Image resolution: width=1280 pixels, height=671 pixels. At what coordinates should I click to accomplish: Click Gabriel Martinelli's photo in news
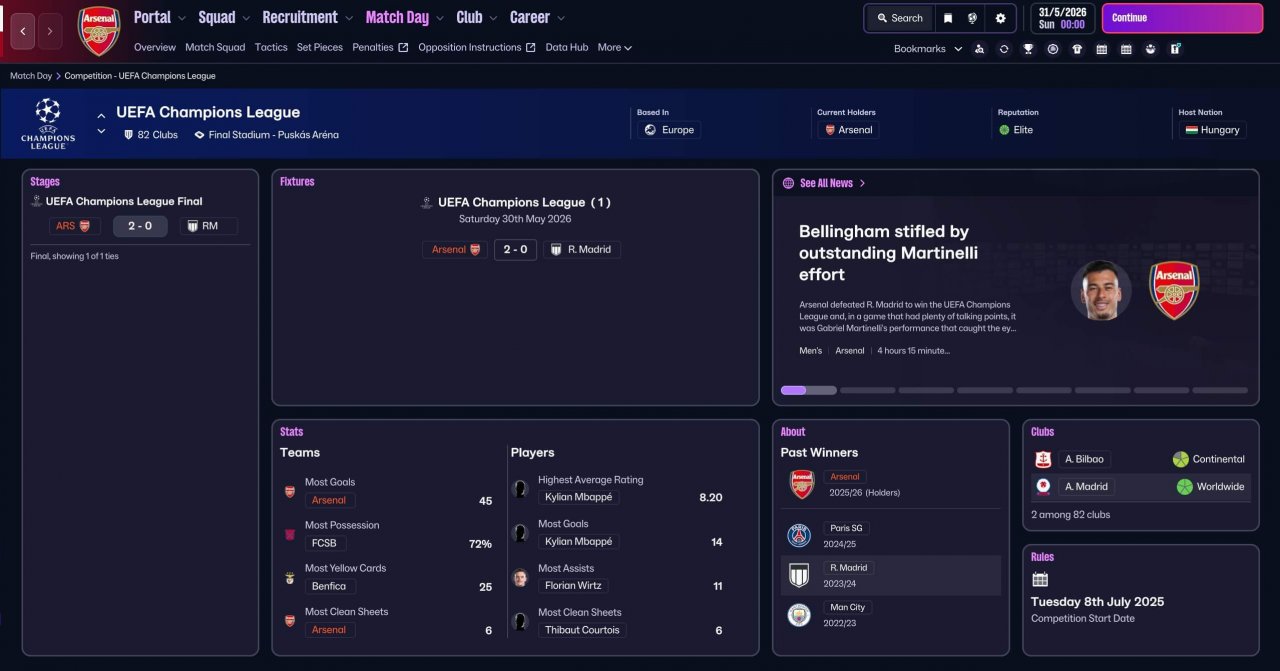1101,291
